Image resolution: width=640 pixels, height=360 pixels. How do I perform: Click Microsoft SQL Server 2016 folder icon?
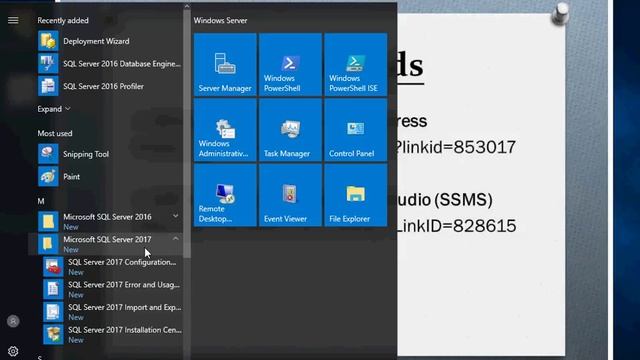click(48, 221)
